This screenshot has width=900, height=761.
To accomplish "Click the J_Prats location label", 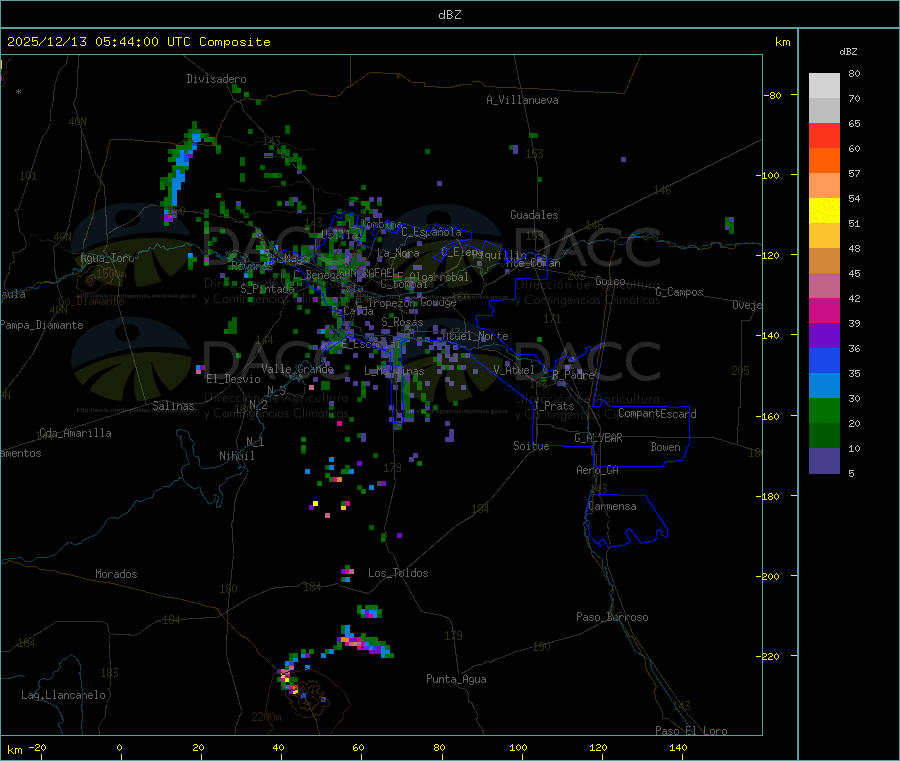I will (553, 406).
